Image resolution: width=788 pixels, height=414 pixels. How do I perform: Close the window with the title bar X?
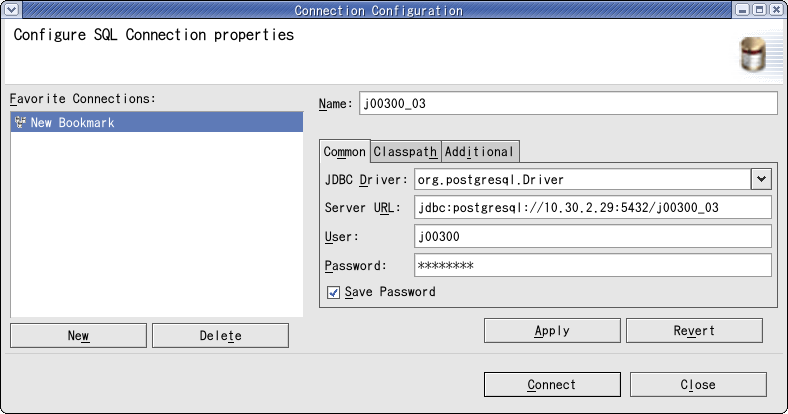point(776,9)
